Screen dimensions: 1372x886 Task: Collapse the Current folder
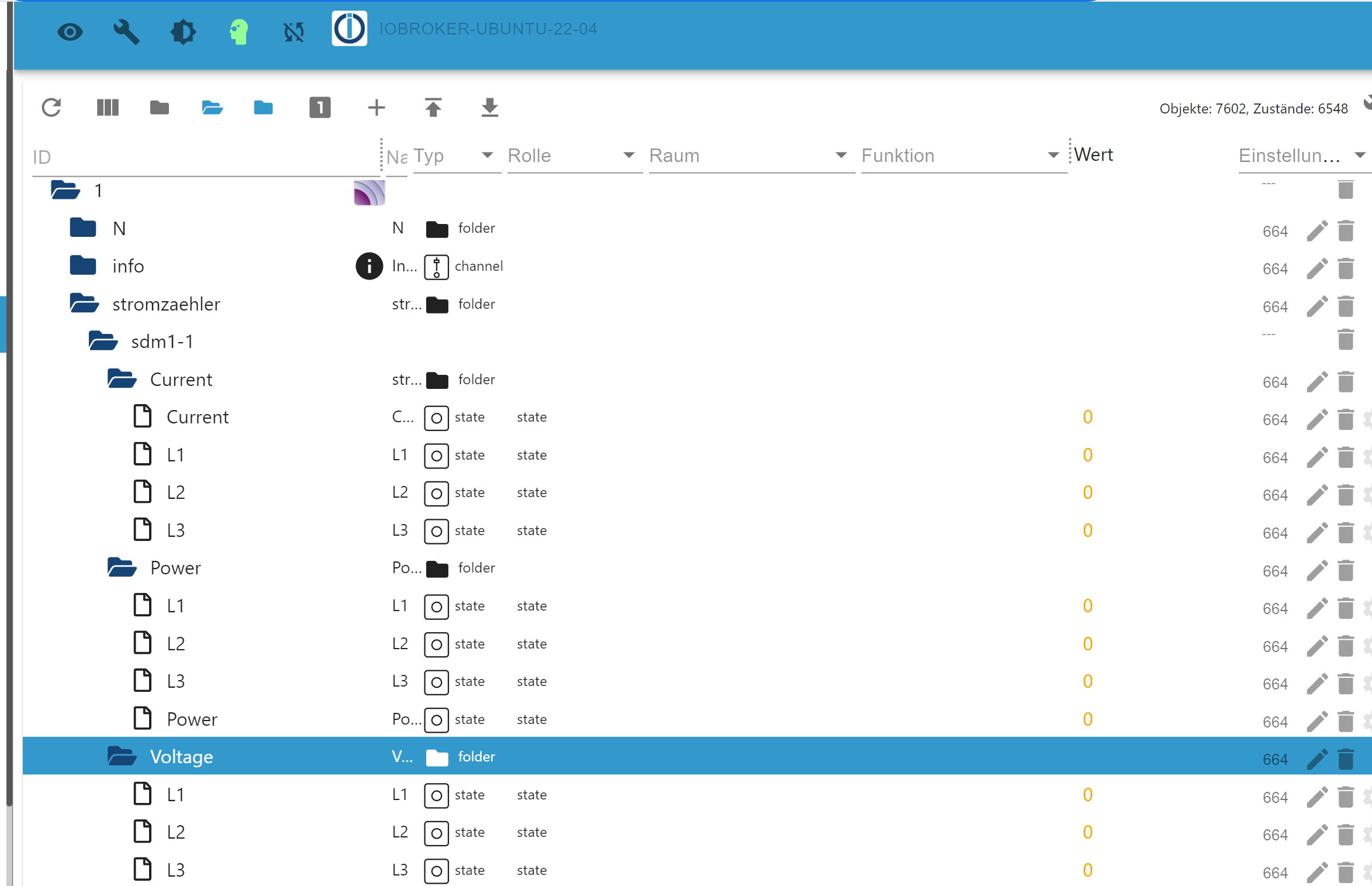[122, 380]
